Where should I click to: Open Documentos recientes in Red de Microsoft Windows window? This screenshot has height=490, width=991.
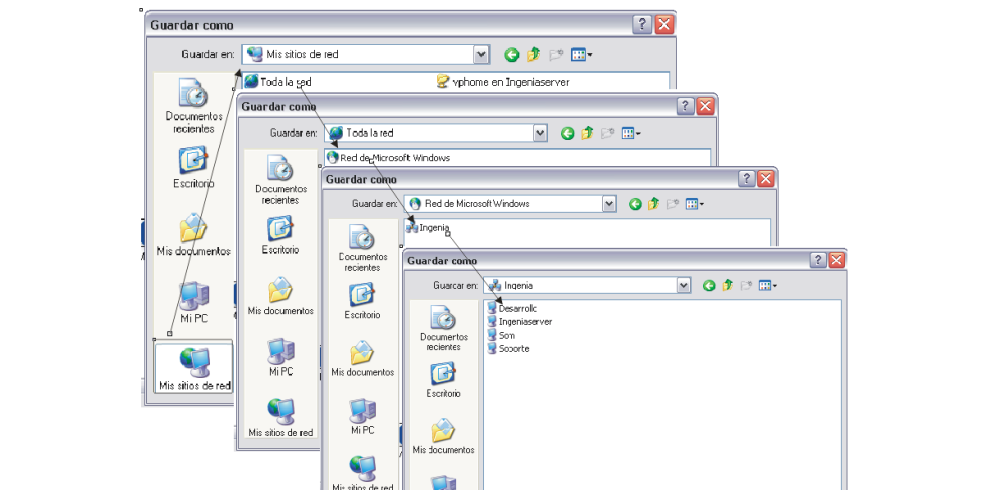[x=362, y=247]
